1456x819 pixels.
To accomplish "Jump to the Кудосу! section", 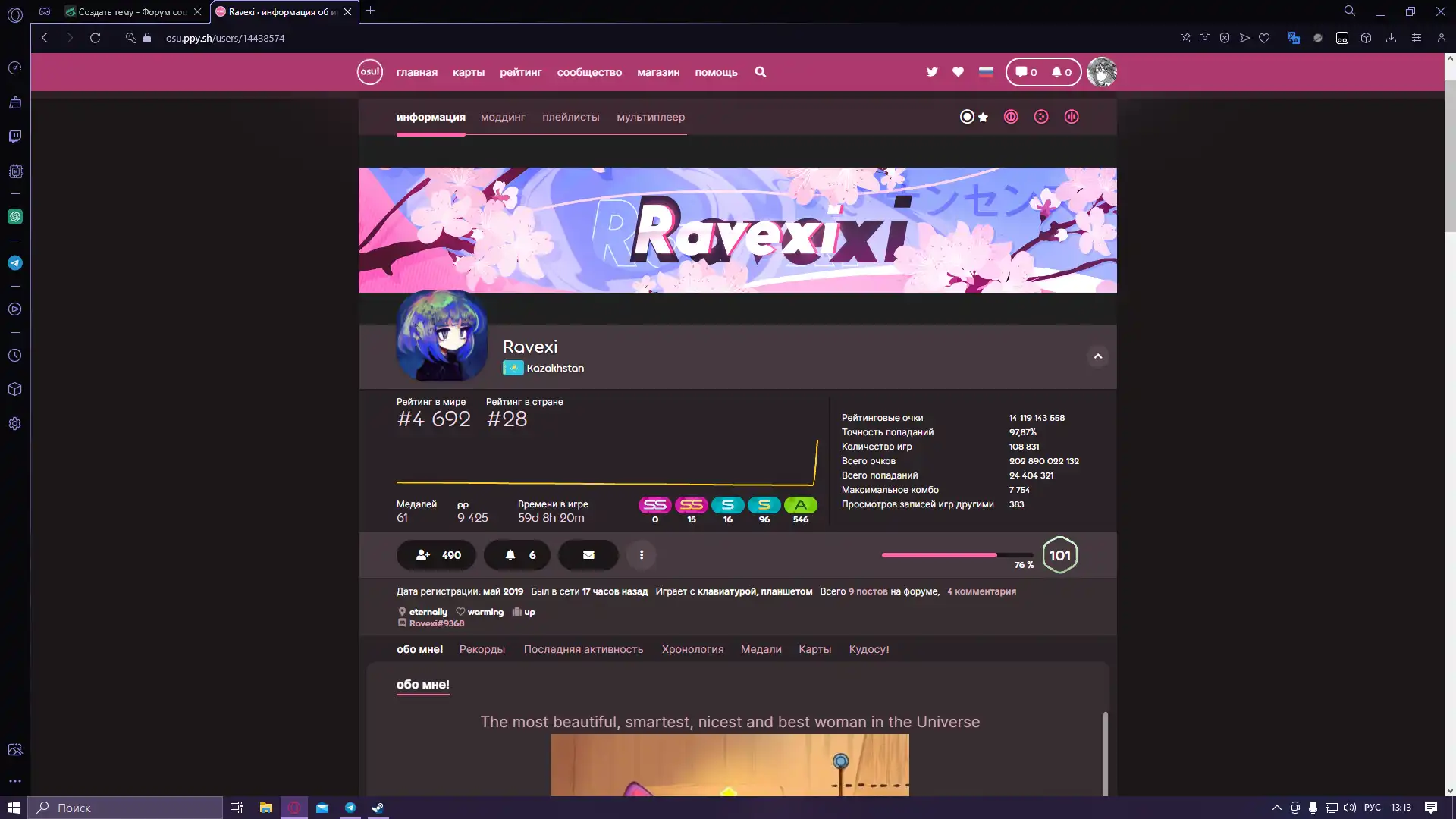I will coord(869,649).
